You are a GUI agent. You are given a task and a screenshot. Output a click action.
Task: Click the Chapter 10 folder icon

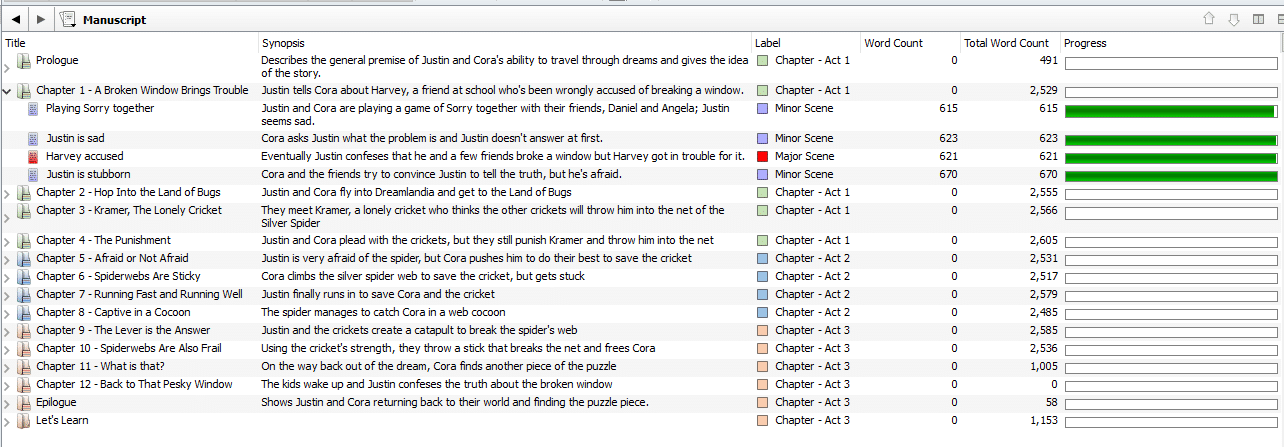pyautogui.click(x=24, y=349)
